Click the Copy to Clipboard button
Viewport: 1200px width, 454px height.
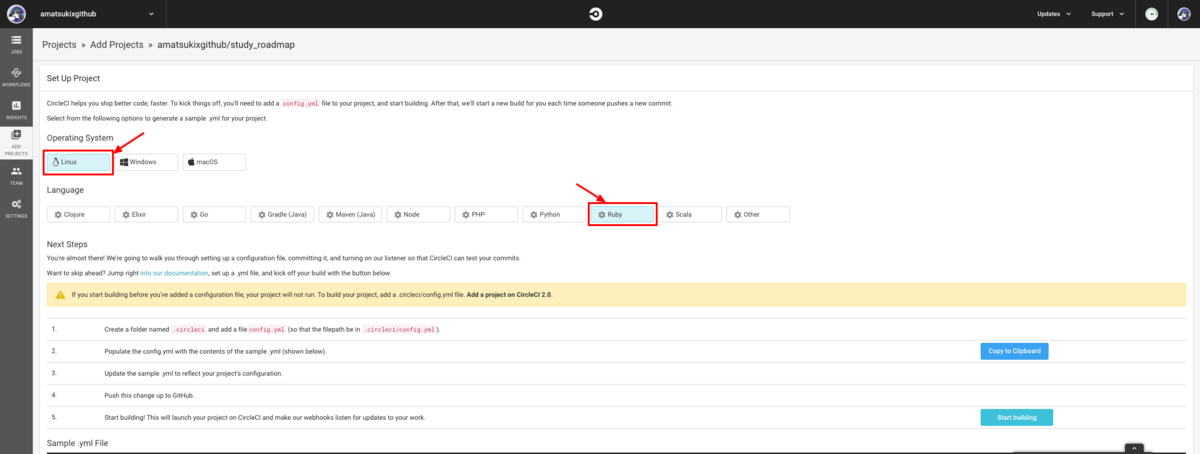(x=1014, y=351)
